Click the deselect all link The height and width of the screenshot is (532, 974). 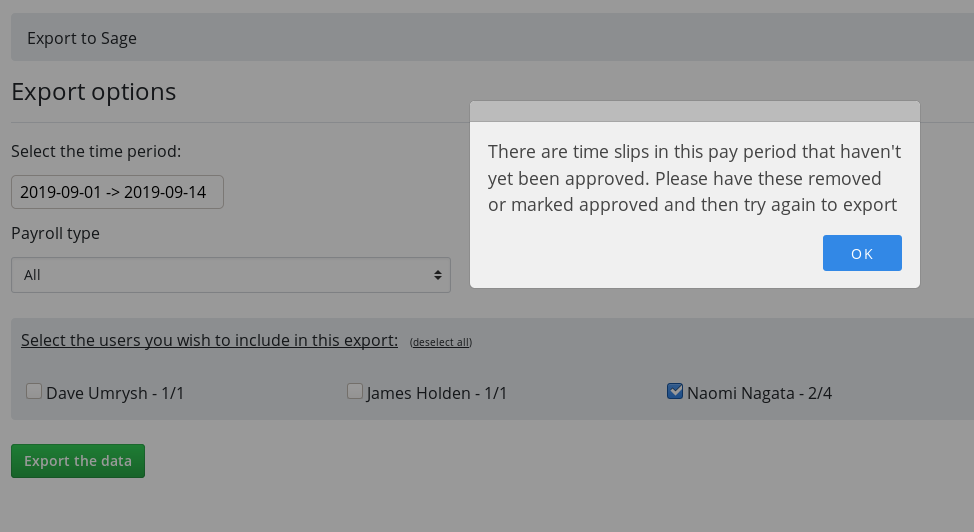click(x=440, y=342)
